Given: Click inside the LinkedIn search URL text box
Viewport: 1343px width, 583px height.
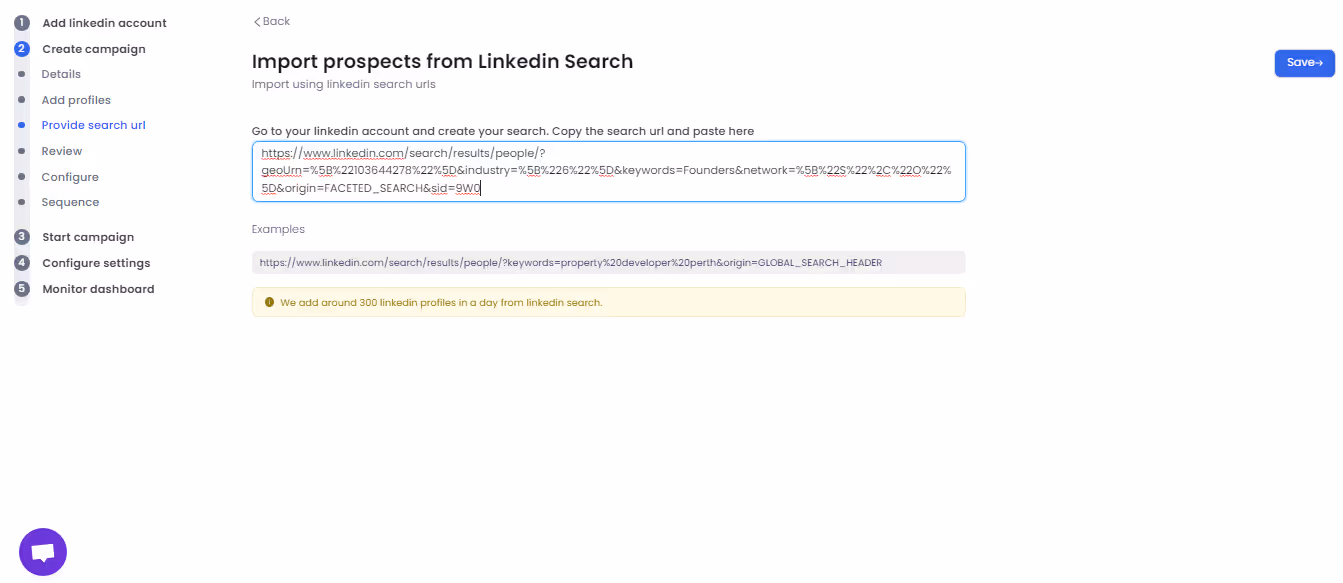Looking at the screenshot, I should 608,171.
